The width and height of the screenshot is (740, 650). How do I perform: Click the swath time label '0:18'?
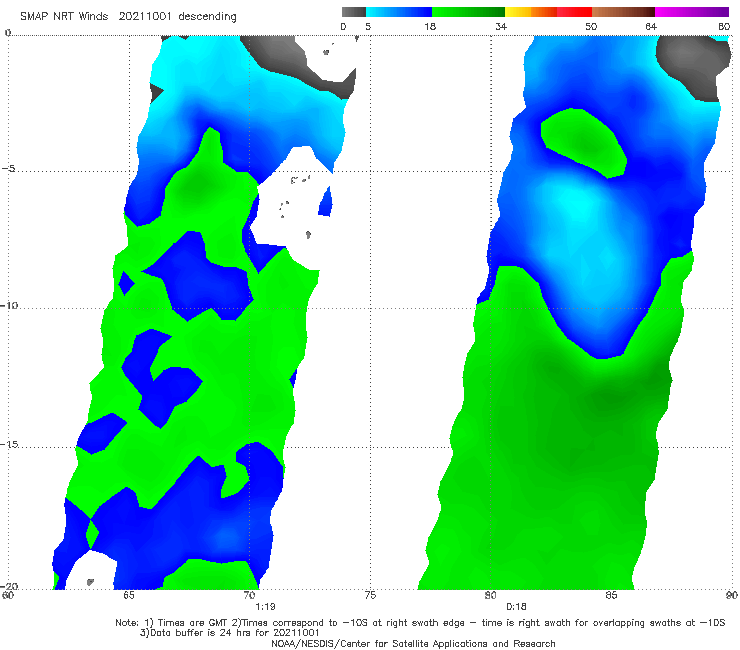tap(516, 607)
